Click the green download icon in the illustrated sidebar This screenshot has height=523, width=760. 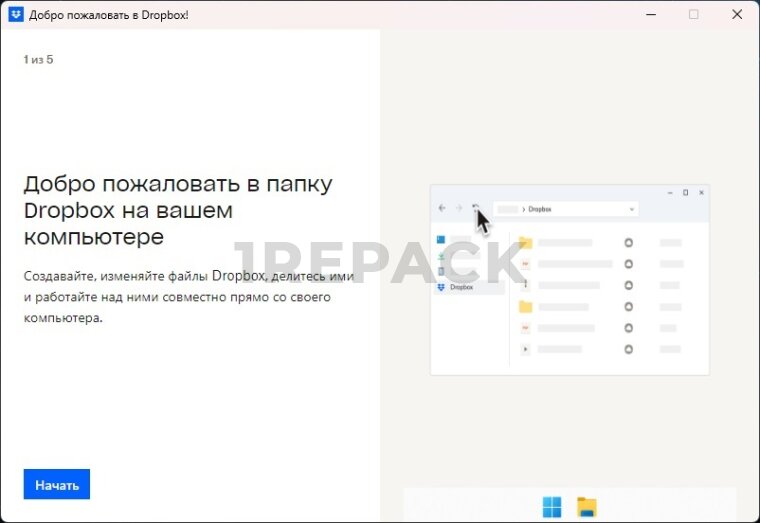(441, 256)
